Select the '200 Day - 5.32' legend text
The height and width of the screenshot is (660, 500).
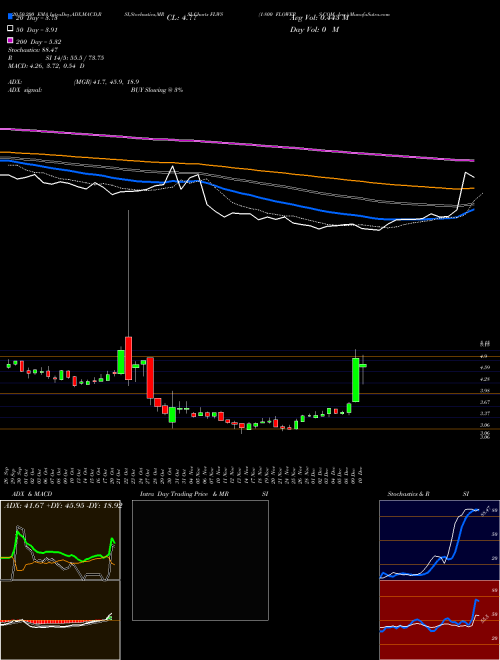(39, 42)
